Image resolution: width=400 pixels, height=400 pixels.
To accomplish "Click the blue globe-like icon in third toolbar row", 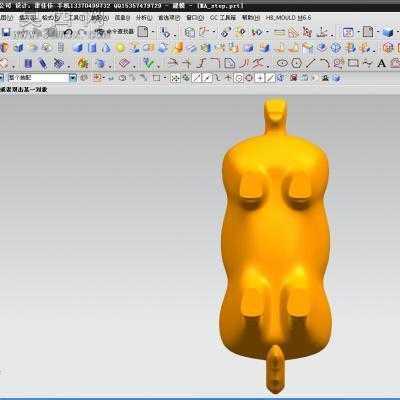I will click(x=100, y=63).
